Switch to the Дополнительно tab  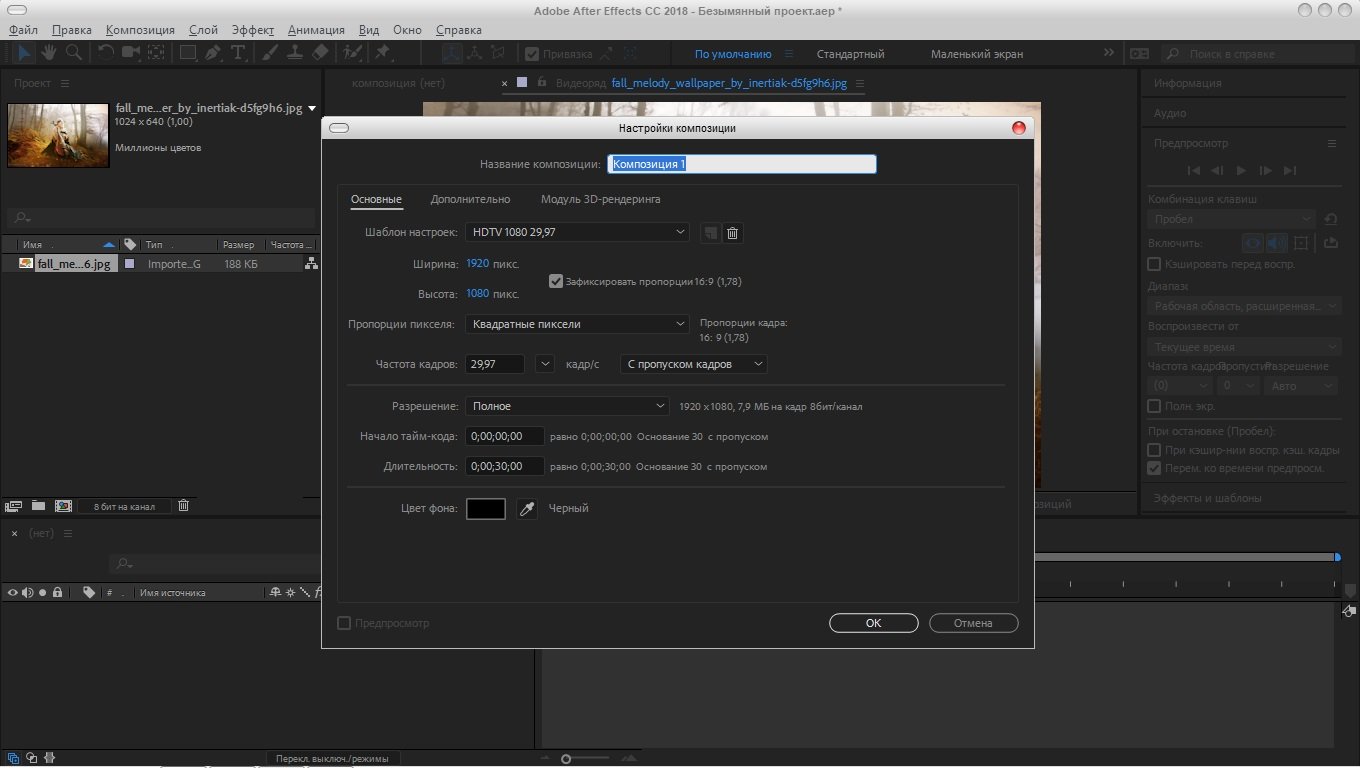pos(470,199)
